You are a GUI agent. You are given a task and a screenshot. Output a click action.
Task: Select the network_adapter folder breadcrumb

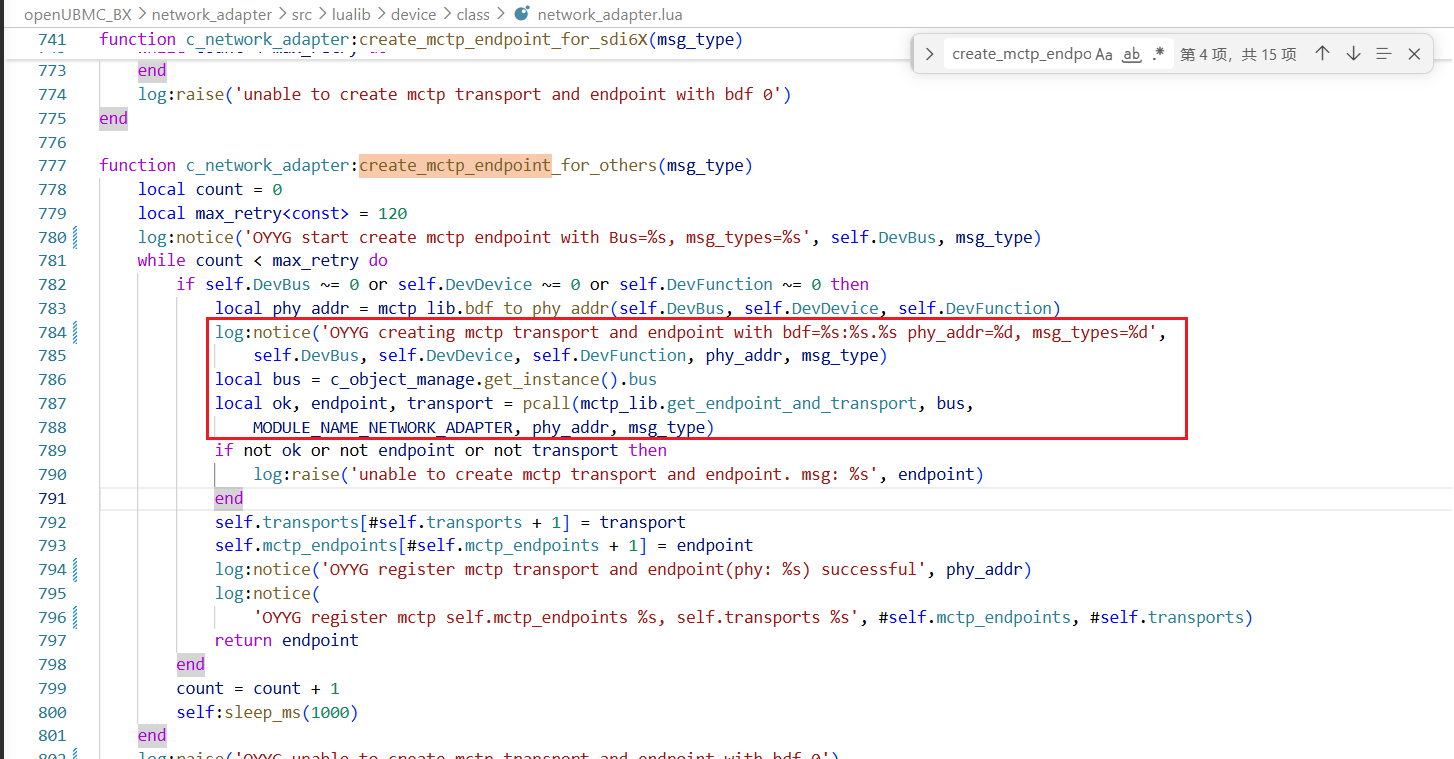pyautogui.click(x=210, y=14)
